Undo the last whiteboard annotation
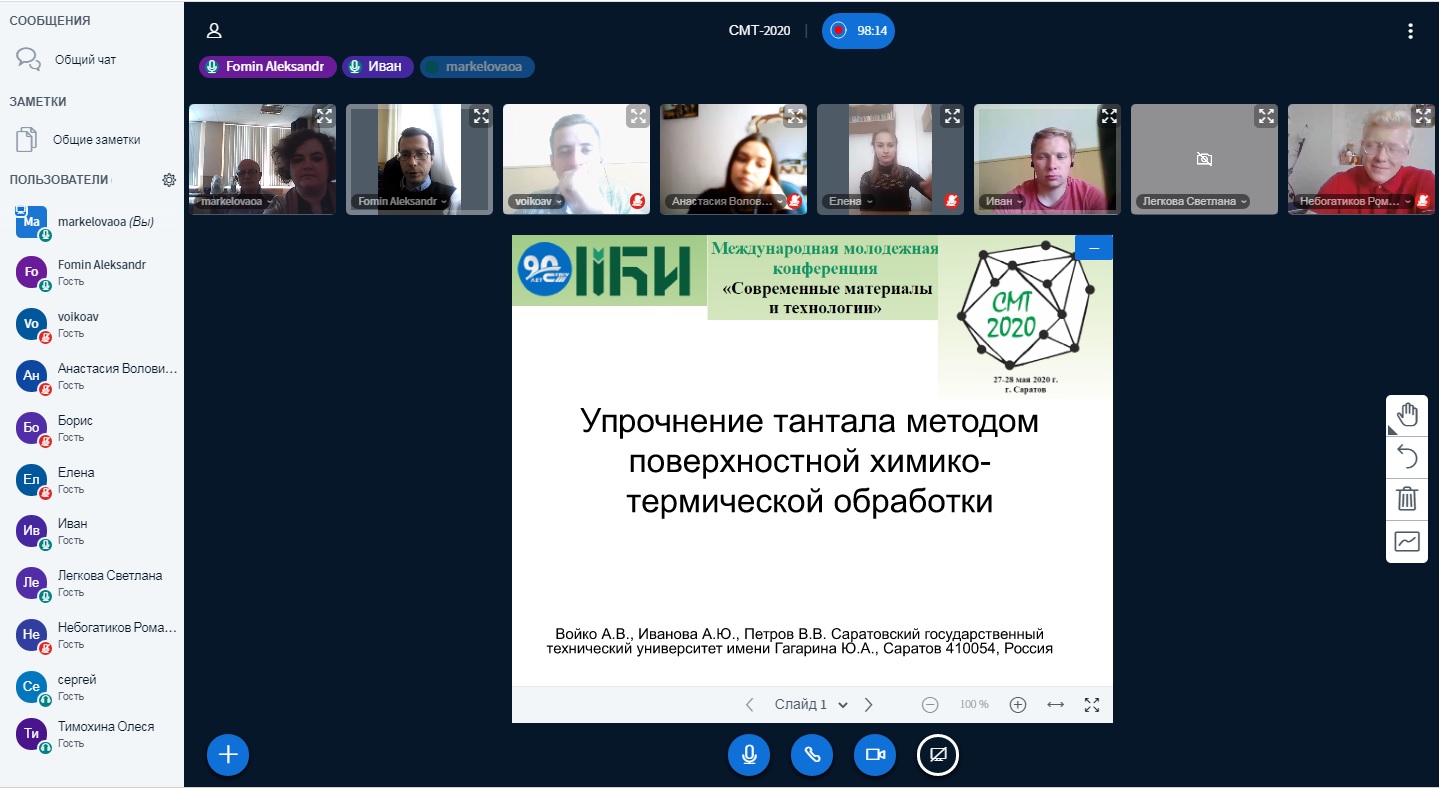This screenshot has width=1439, height=788. pos(1407,457)
